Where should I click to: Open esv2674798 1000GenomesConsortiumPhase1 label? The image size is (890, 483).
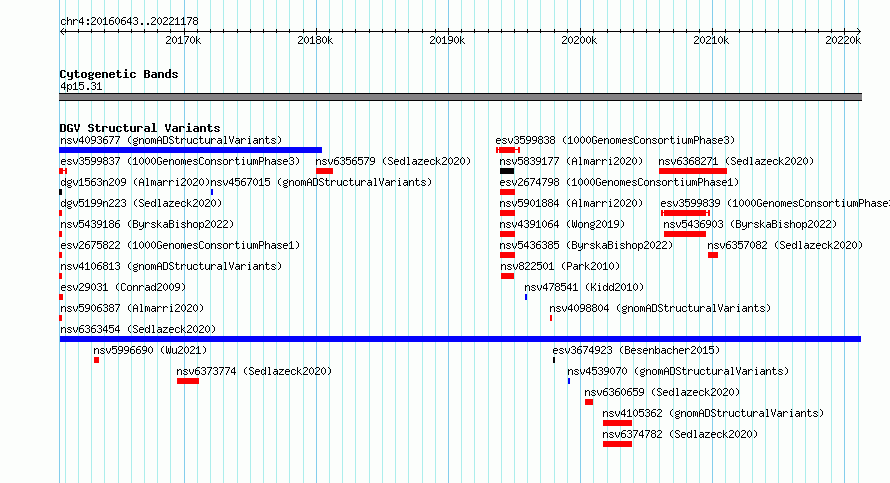tap(619, 182)
